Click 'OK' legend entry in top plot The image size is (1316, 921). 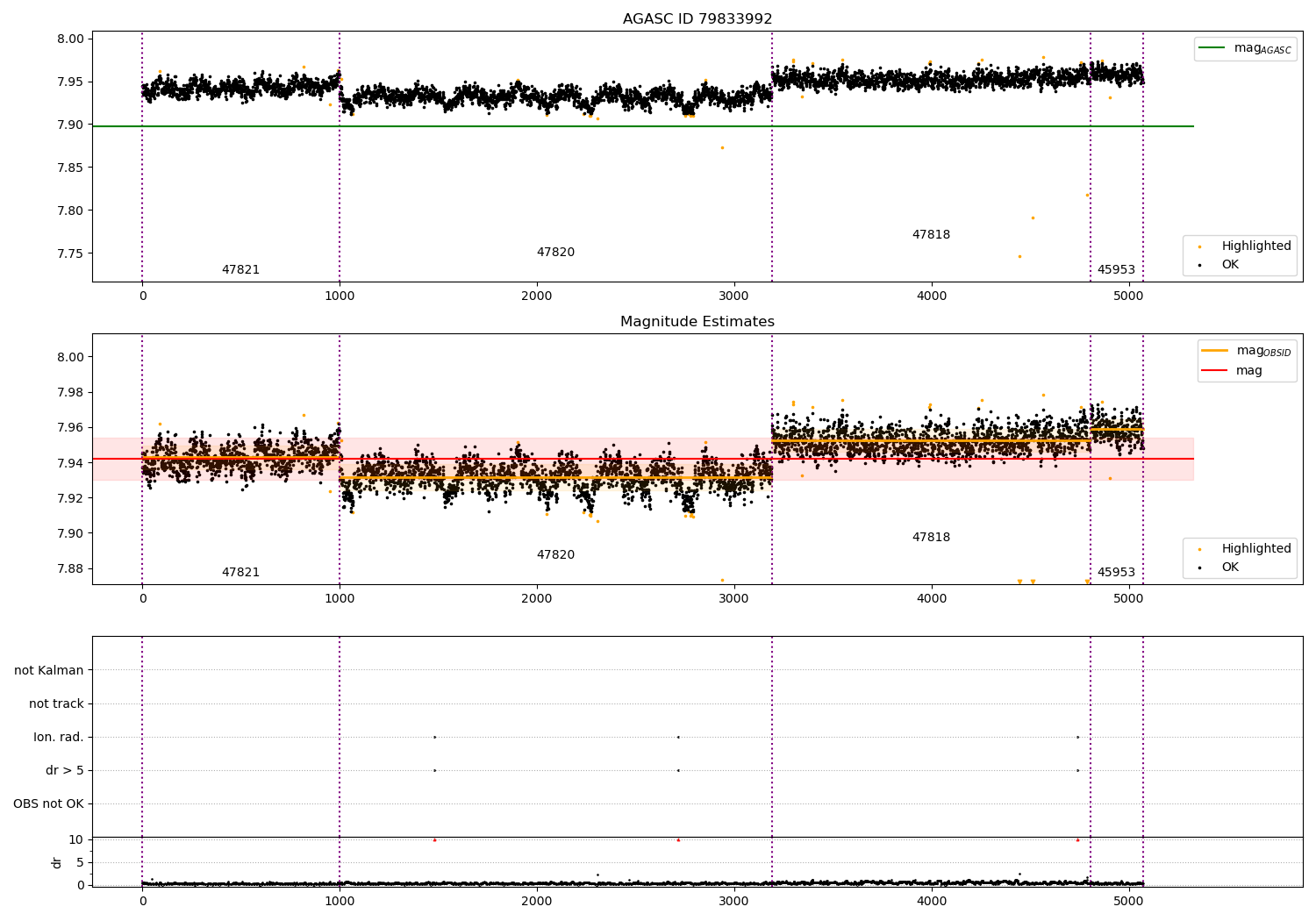coord(1230,264)
